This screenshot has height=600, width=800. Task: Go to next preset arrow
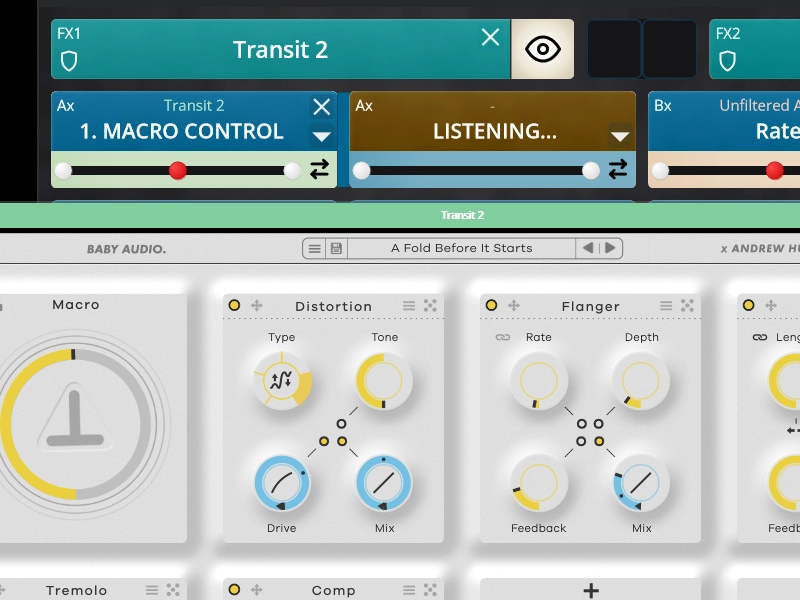coord(610,248)
